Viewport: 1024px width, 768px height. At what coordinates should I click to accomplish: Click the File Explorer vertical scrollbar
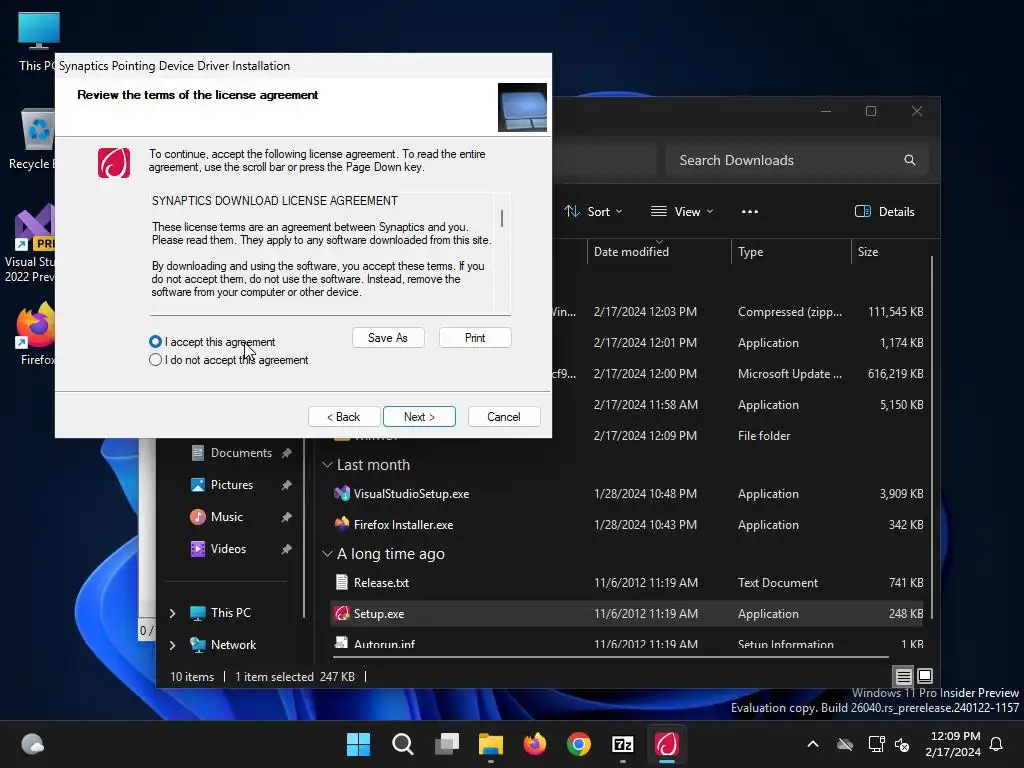point(932,437)
